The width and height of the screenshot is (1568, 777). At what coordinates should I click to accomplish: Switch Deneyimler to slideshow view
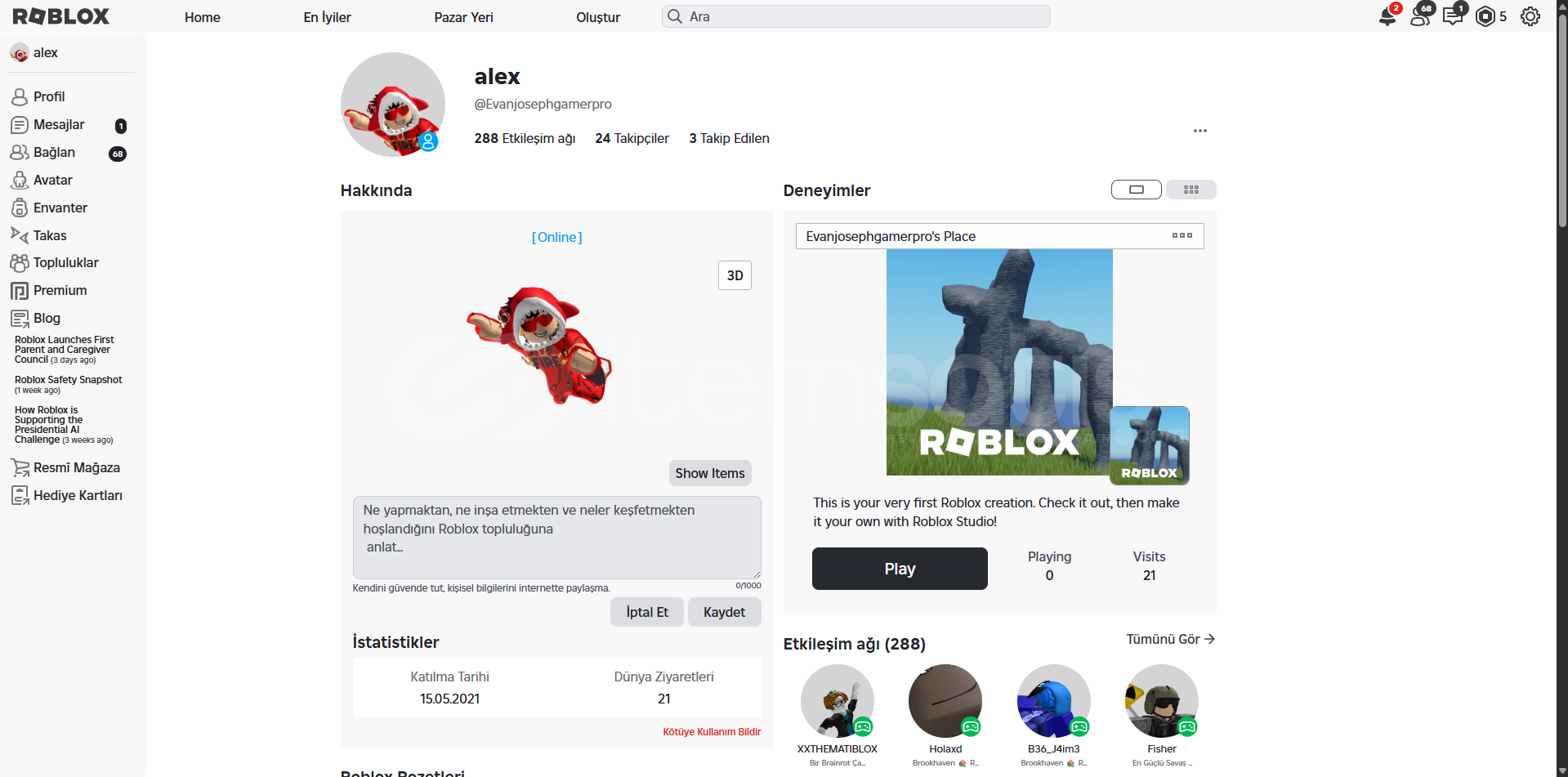pos(1137,190)
